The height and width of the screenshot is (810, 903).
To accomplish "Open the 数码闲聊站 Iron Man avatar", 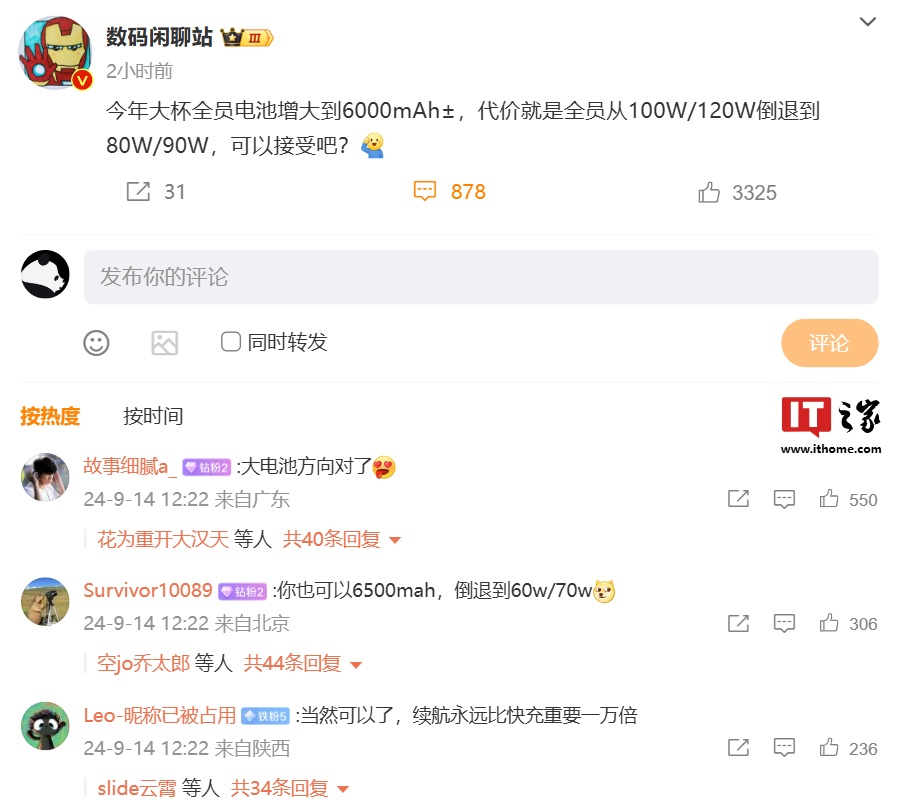I will [55, 52].
